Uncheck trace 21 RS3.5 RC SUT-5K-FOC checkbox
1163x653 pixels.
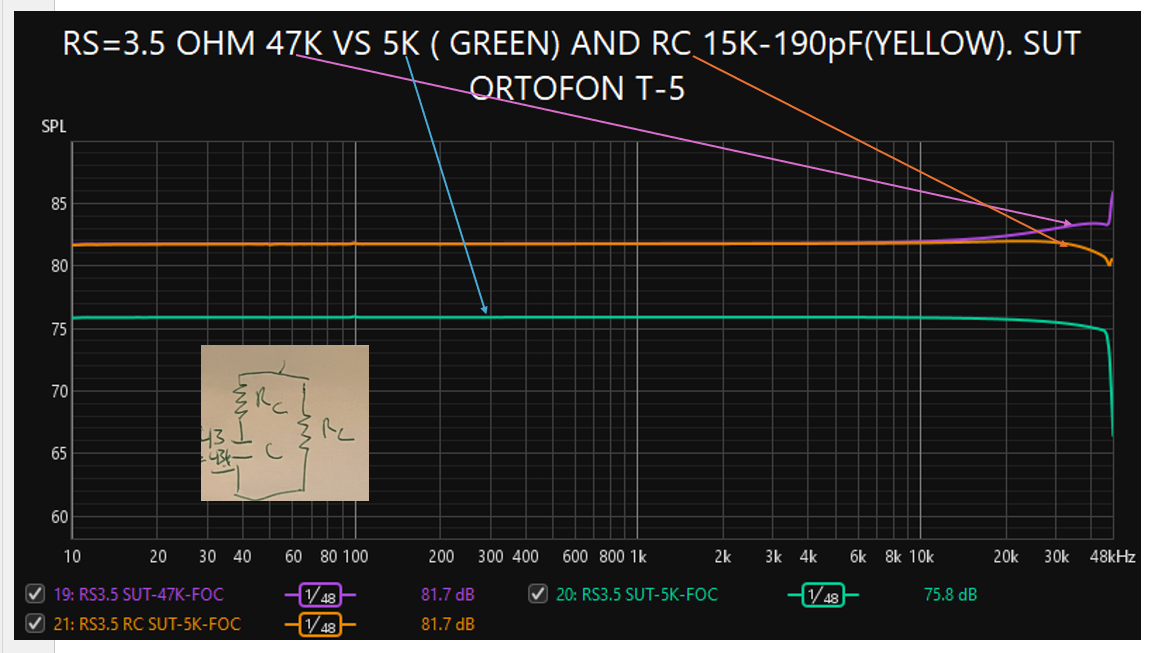35,623
